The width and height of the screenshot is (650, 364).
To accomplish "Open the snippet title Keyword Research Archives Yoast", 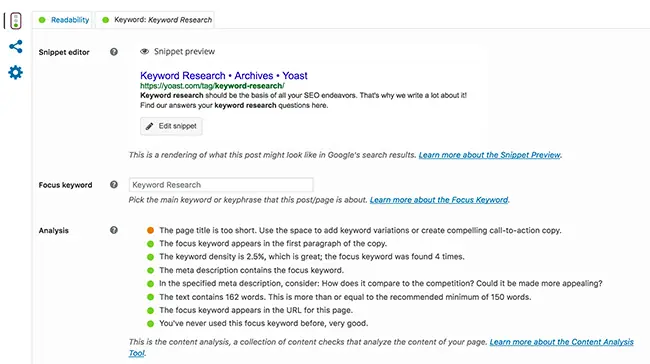I will click(x=224, y=75).
